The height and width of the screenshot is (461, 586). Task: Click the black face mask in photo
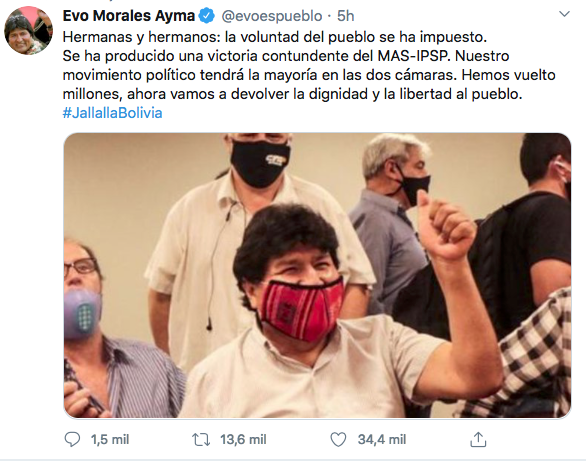point(260,163)
